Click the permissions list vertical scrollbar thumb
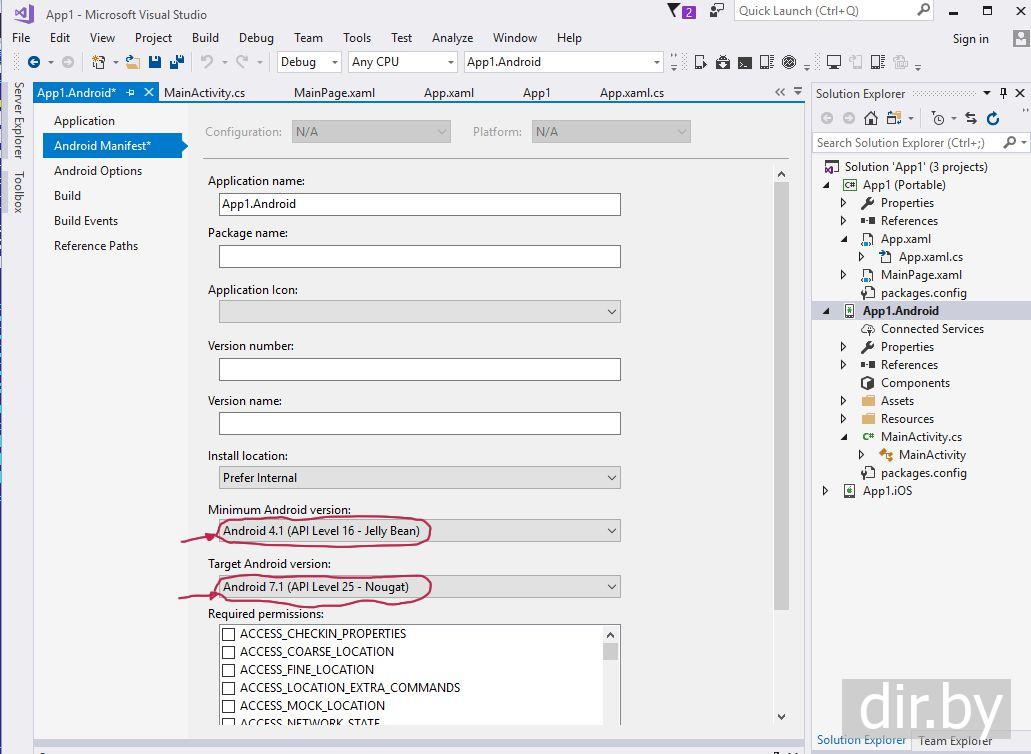 (610, 652)
